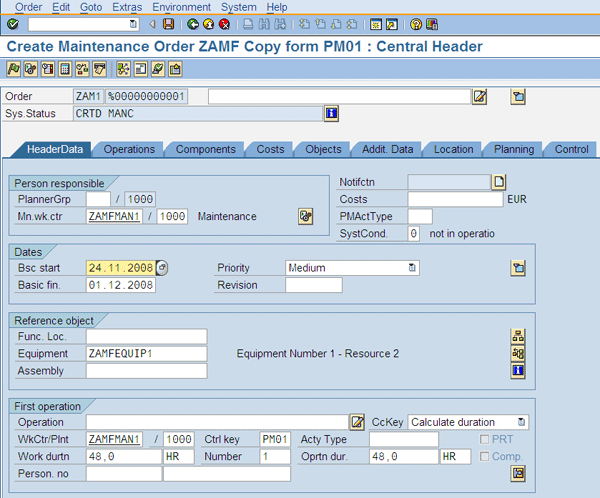Open long text editor beside order description
600x498 pixels.
pyautogui.click(x=480, y=96)
